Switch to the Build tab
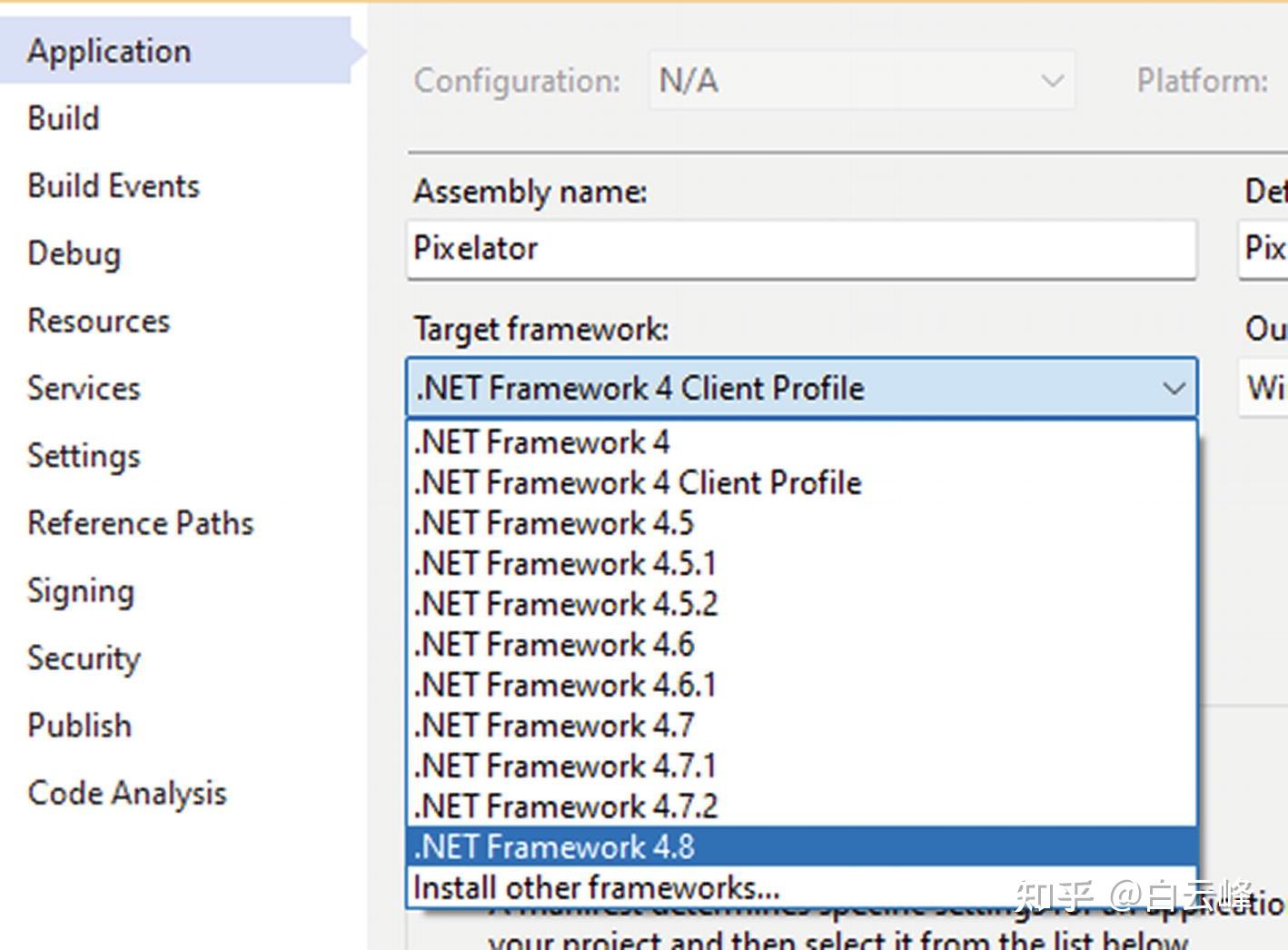 [64, 118]
